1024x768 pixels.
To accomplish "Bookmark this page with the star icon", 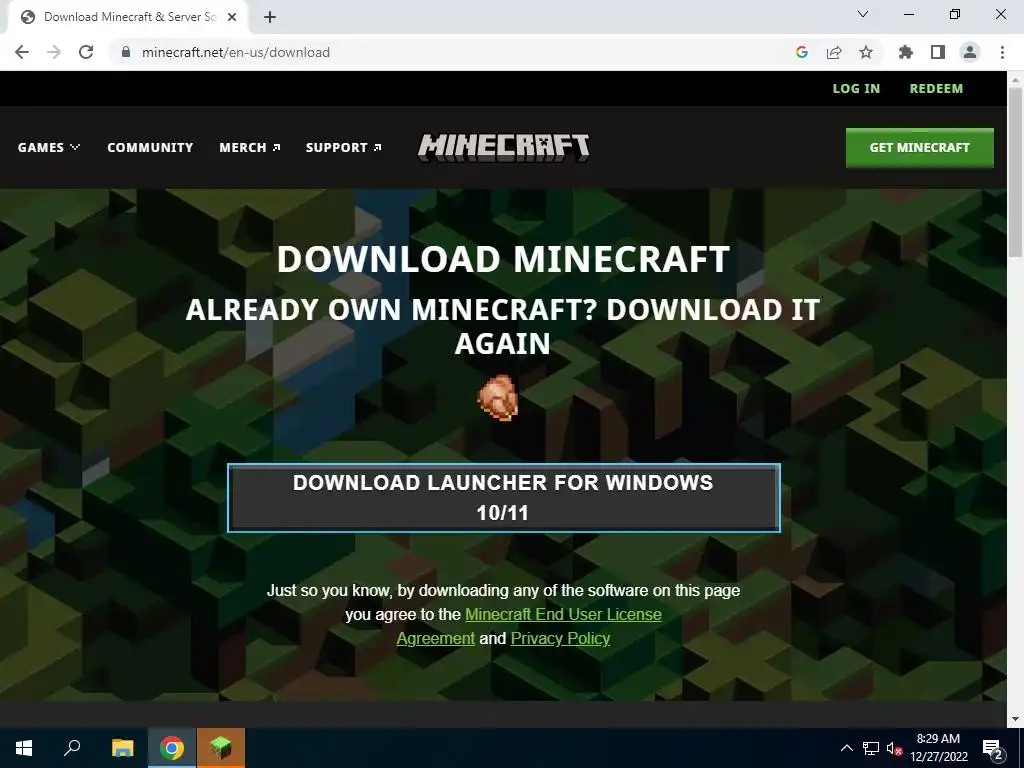I will 866,52.
